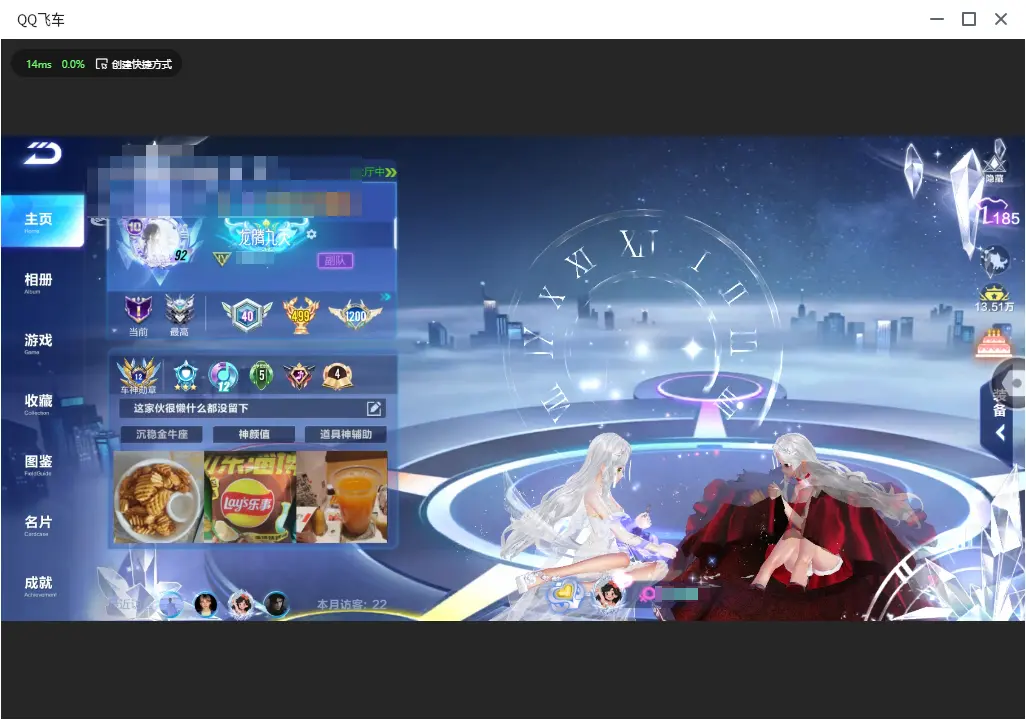Maximize the QQ飞车 window
The image size is (1026, 720).
(969, 19)
